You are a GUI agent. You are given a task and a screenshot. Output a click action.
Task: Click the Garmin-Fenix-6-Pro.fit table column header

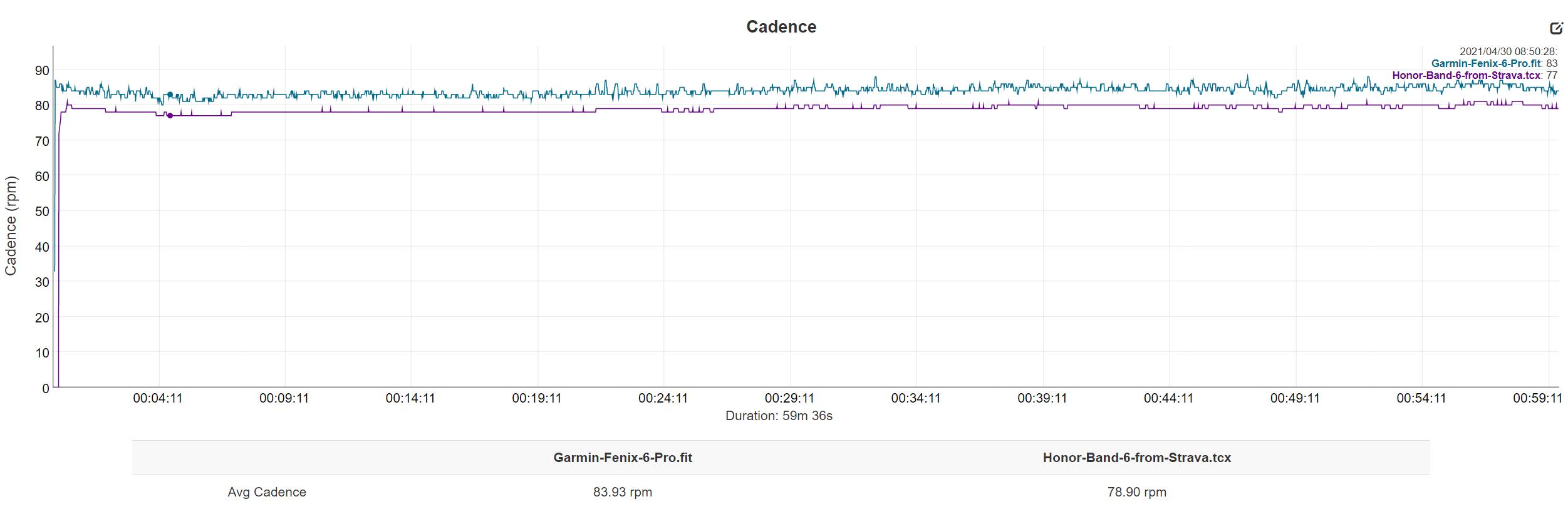[x=622, y=458]
